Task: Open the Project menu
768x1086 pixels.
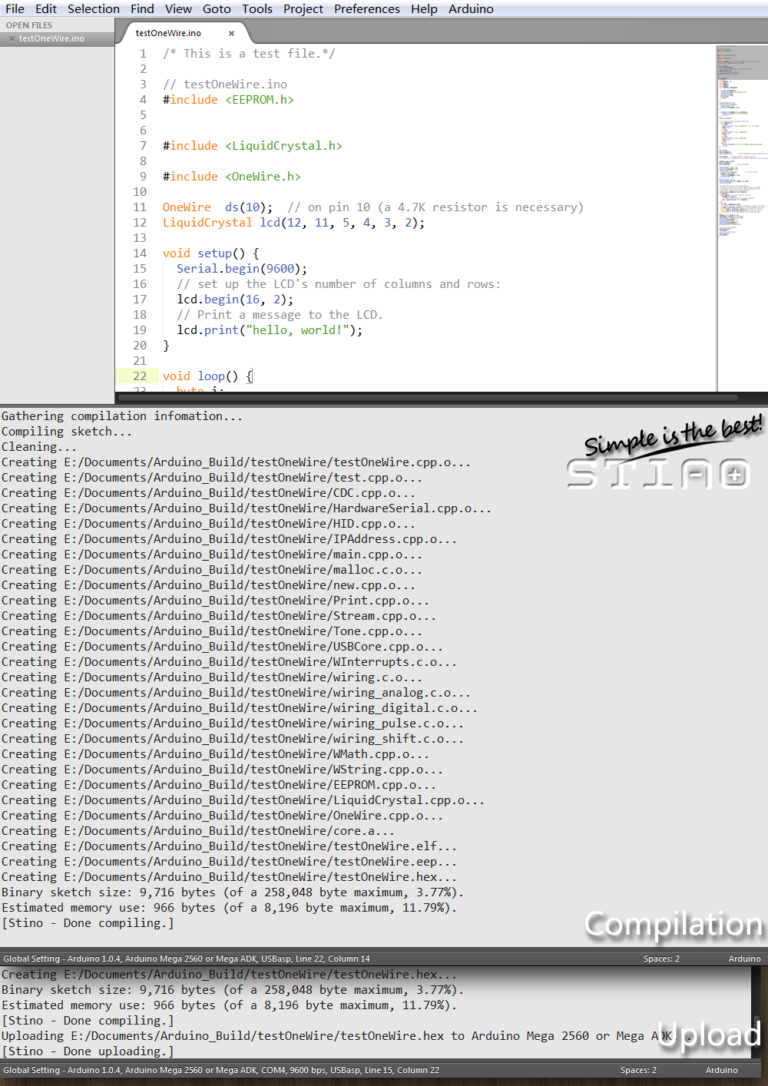Action: 303,9
